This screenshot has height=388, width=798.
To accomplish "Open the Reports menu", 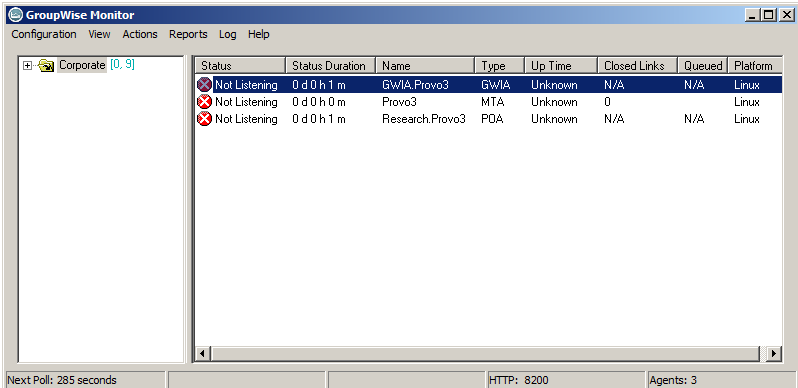I will click(188, 34).
